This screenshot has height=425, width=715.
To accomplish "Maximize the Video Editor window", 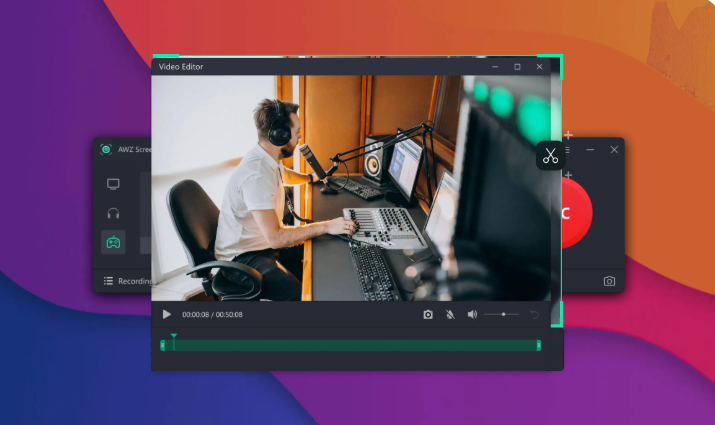I will click(x=517, y=67).
